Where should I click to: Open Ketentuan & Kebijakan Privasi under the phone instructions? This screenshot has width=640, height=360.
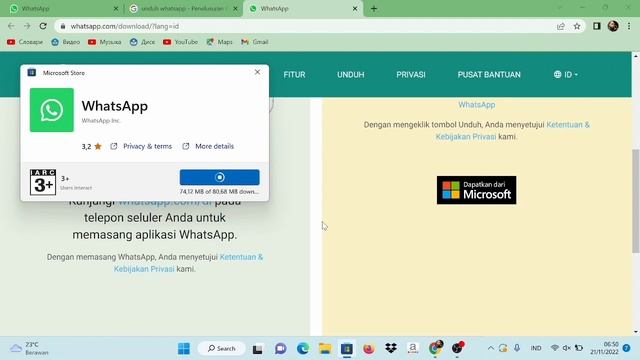pos(189,263)
